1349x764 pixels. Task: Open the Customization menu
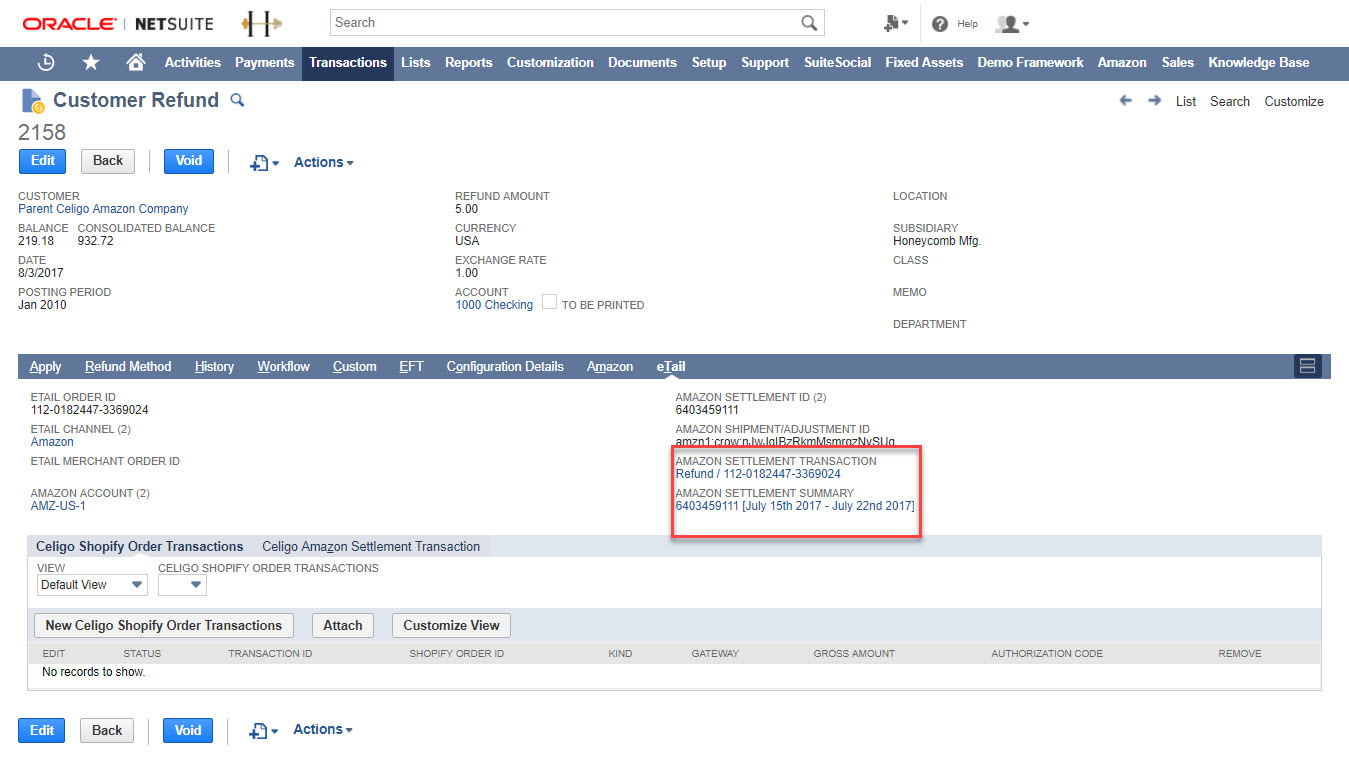coord(550,62)
